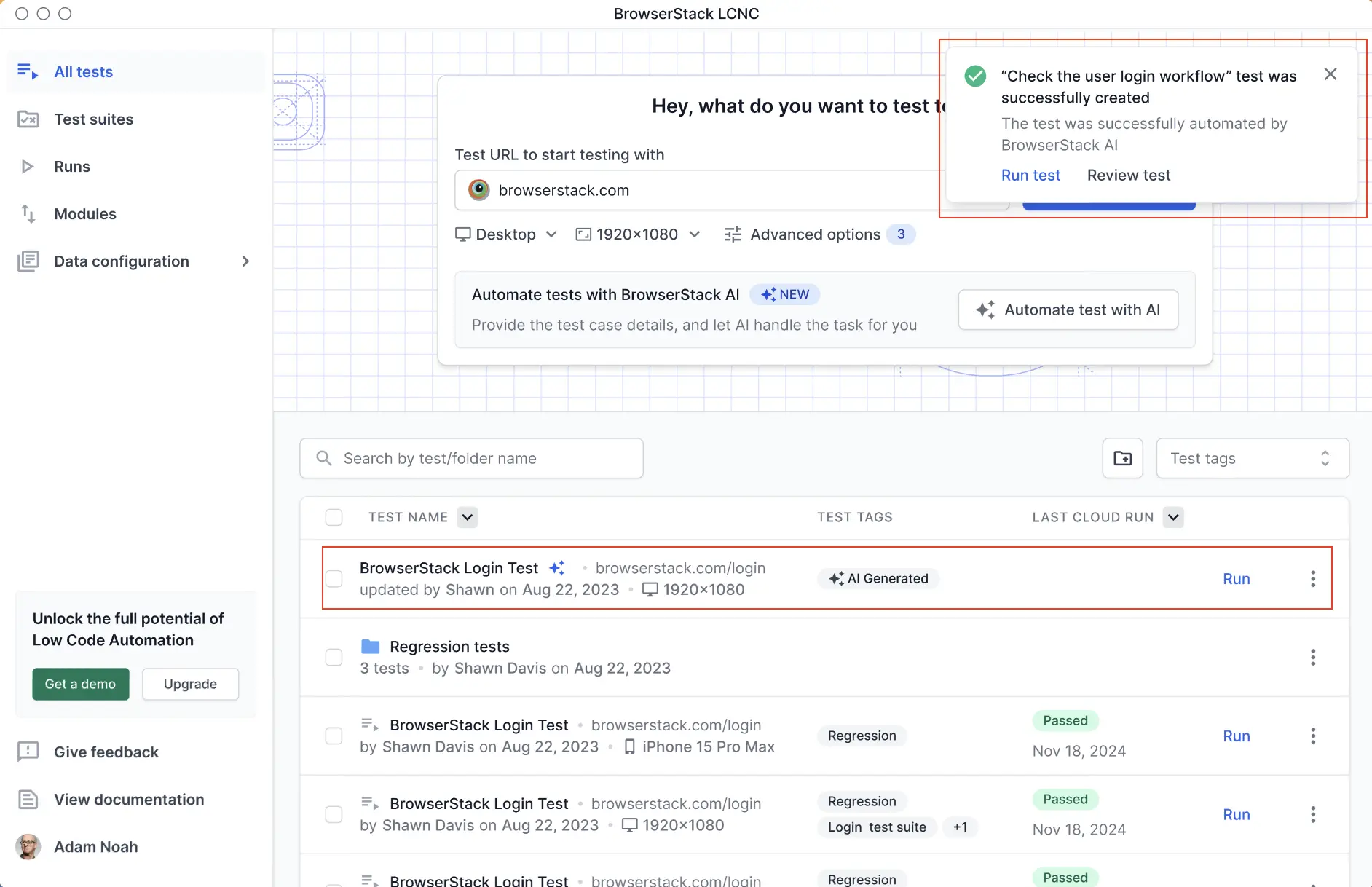This screenshot has height=887, width=1372.
Task: Click the Login test suite tag
Action: click(877, 827)
